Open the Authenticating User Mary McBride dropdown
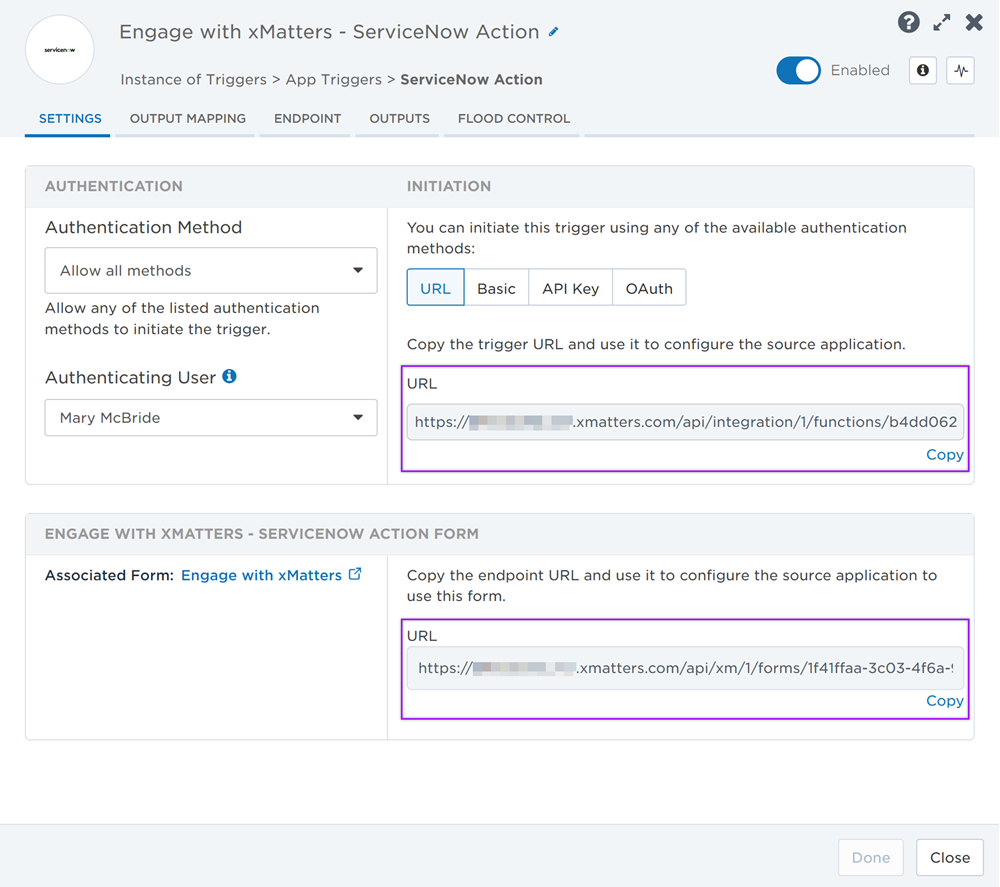Viewport: 1000px width, 887px height. (211, 418)
